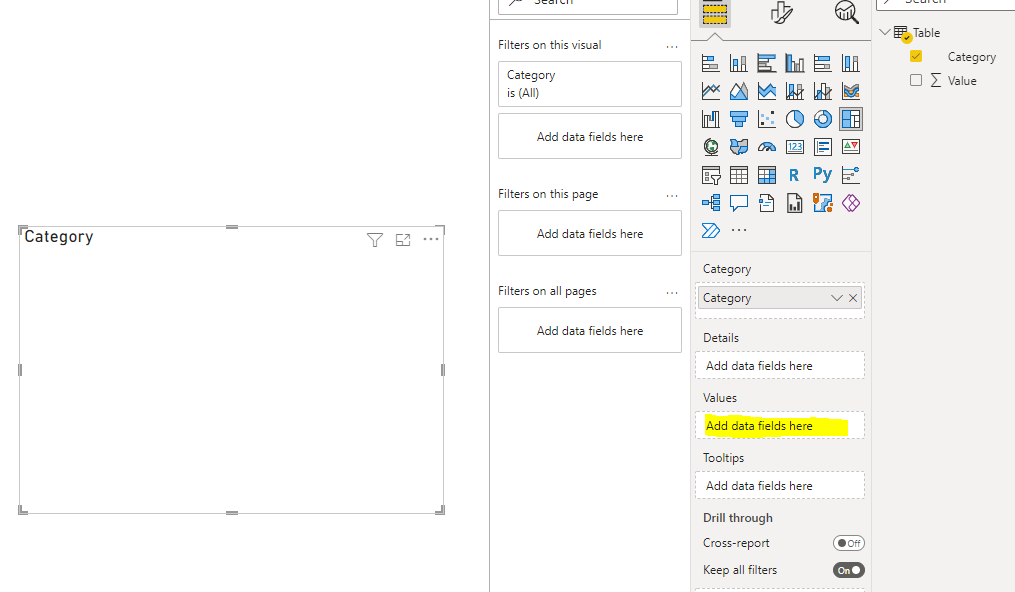Image resolution: width=1015 pixels, height=592 pixels.
Task: Pick the line and stacked column chart
Action: (795, 91)
